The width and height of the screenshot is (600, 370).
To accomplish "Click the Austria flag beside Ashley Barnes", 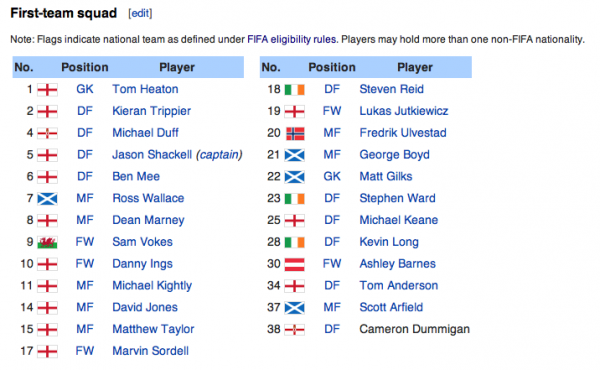I will [x=295, y=264].
